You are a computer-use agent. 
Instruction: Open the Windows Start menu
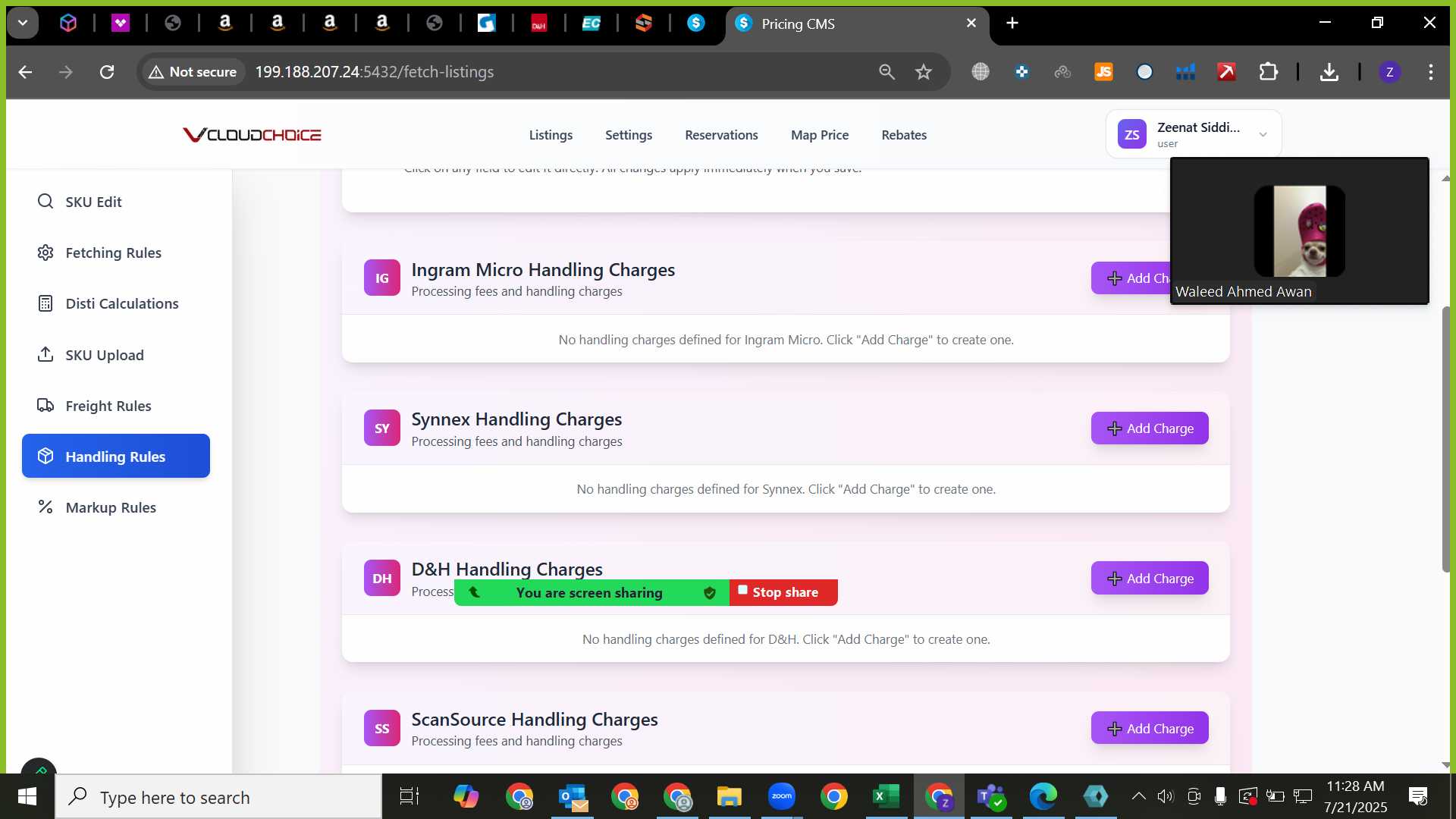27,797
